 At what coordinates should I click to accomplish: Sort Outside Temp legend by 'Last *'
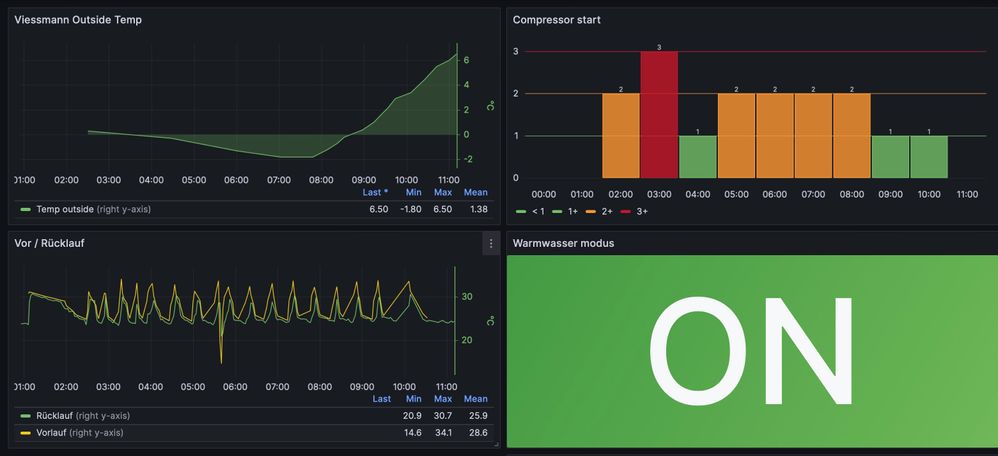(x=376, y=192)
